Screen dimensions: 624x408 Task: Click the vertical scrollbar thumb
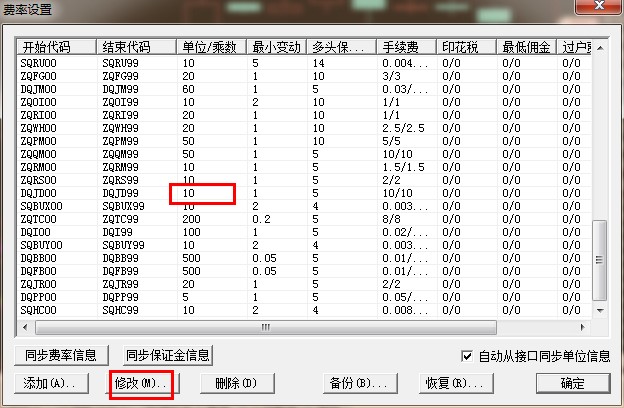click(599, 260)
